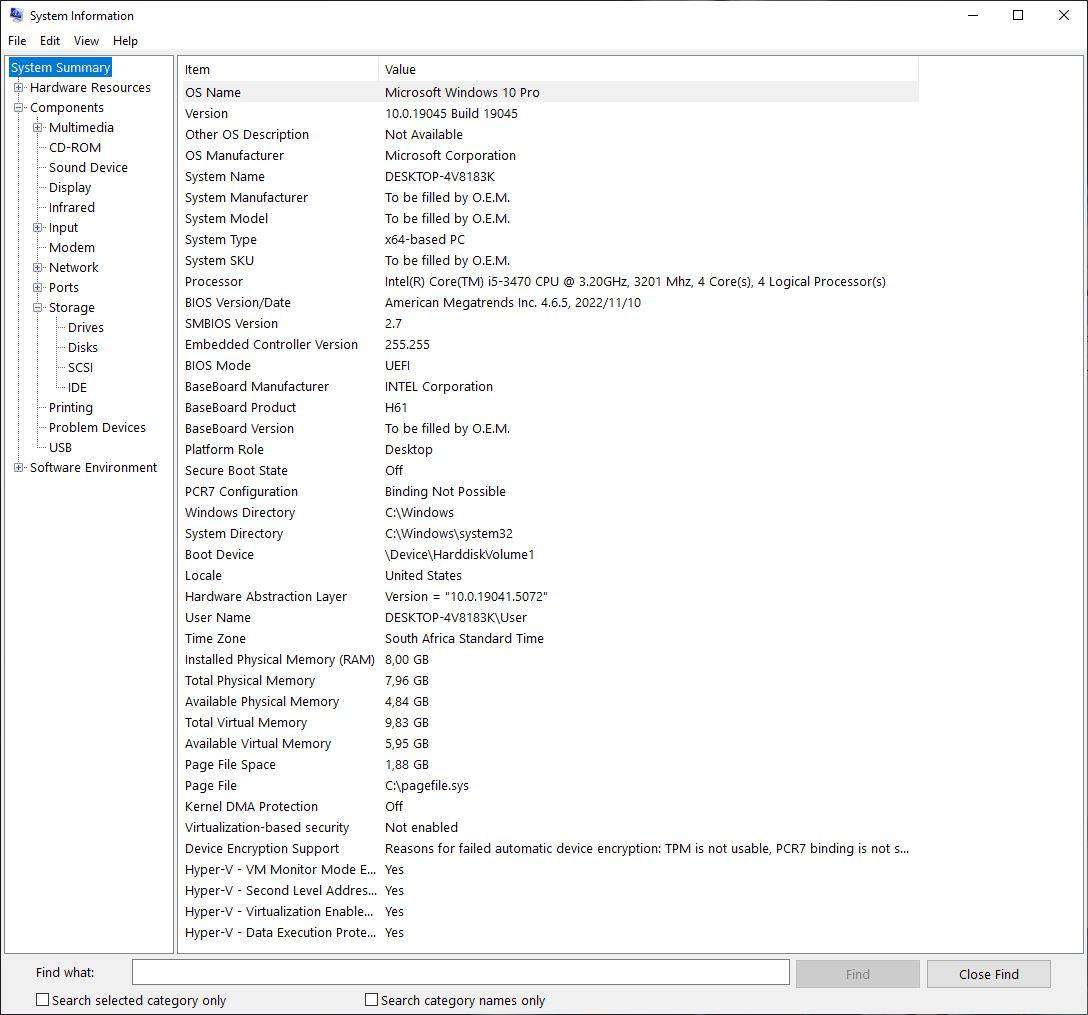This screenshot has height=1015, width=1088.
Task: Open the Help menu
Action: pyautogui.click(x=125, y=41)
